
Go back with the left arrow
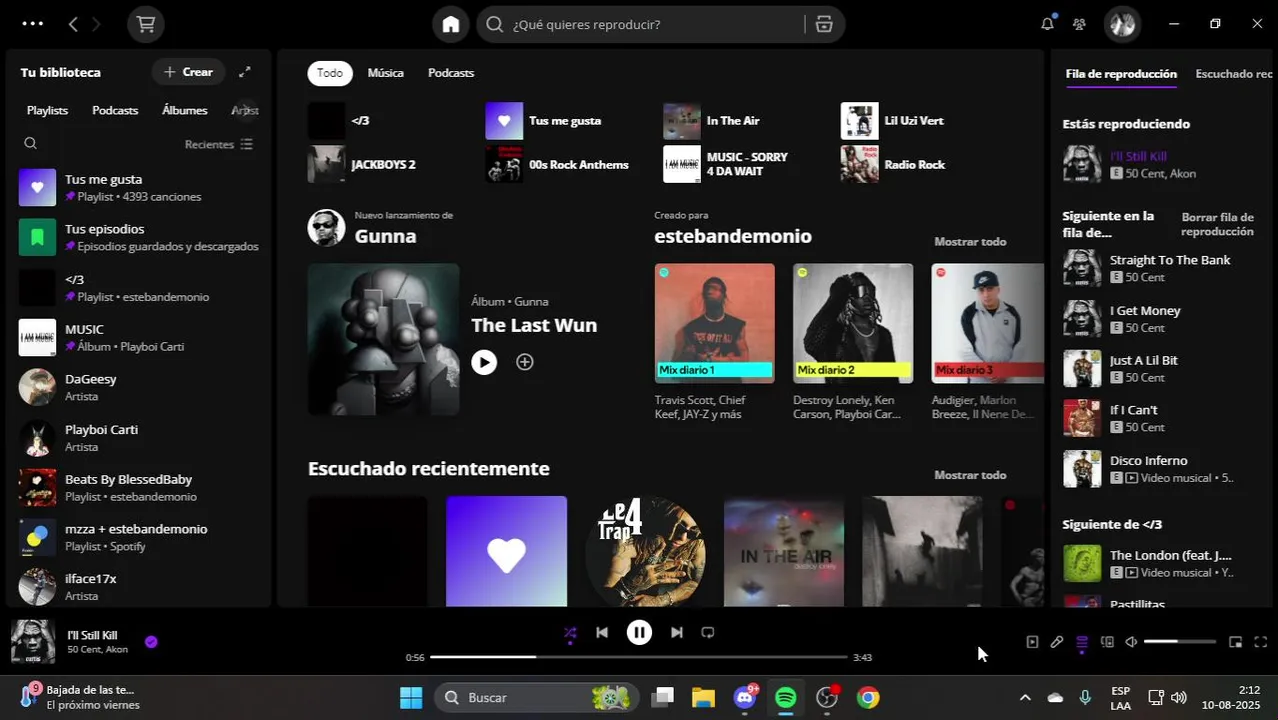tap(73, 24)
